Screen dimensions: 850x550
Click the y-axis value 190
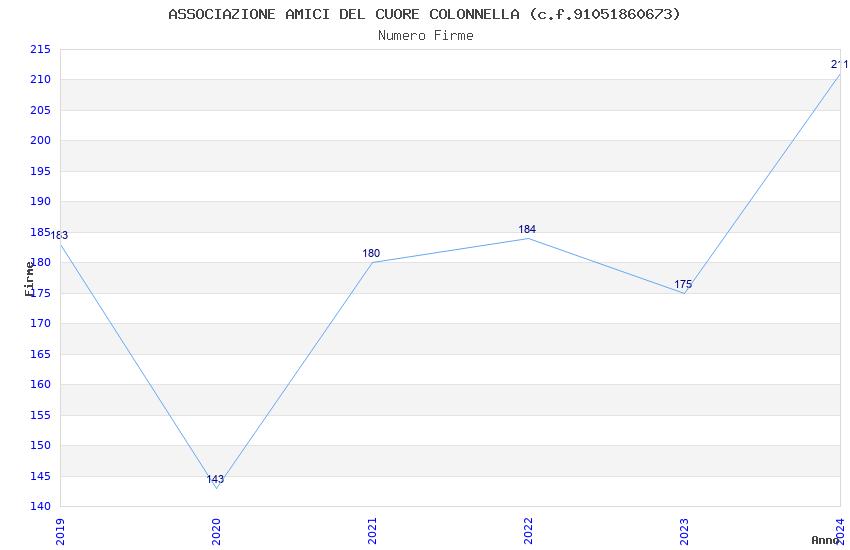coord(40,202)
